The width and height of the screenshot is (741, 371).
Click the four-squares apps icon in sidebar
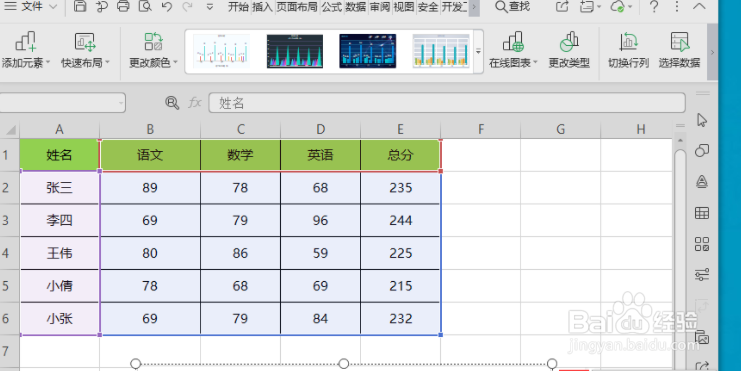coord(702,244)
